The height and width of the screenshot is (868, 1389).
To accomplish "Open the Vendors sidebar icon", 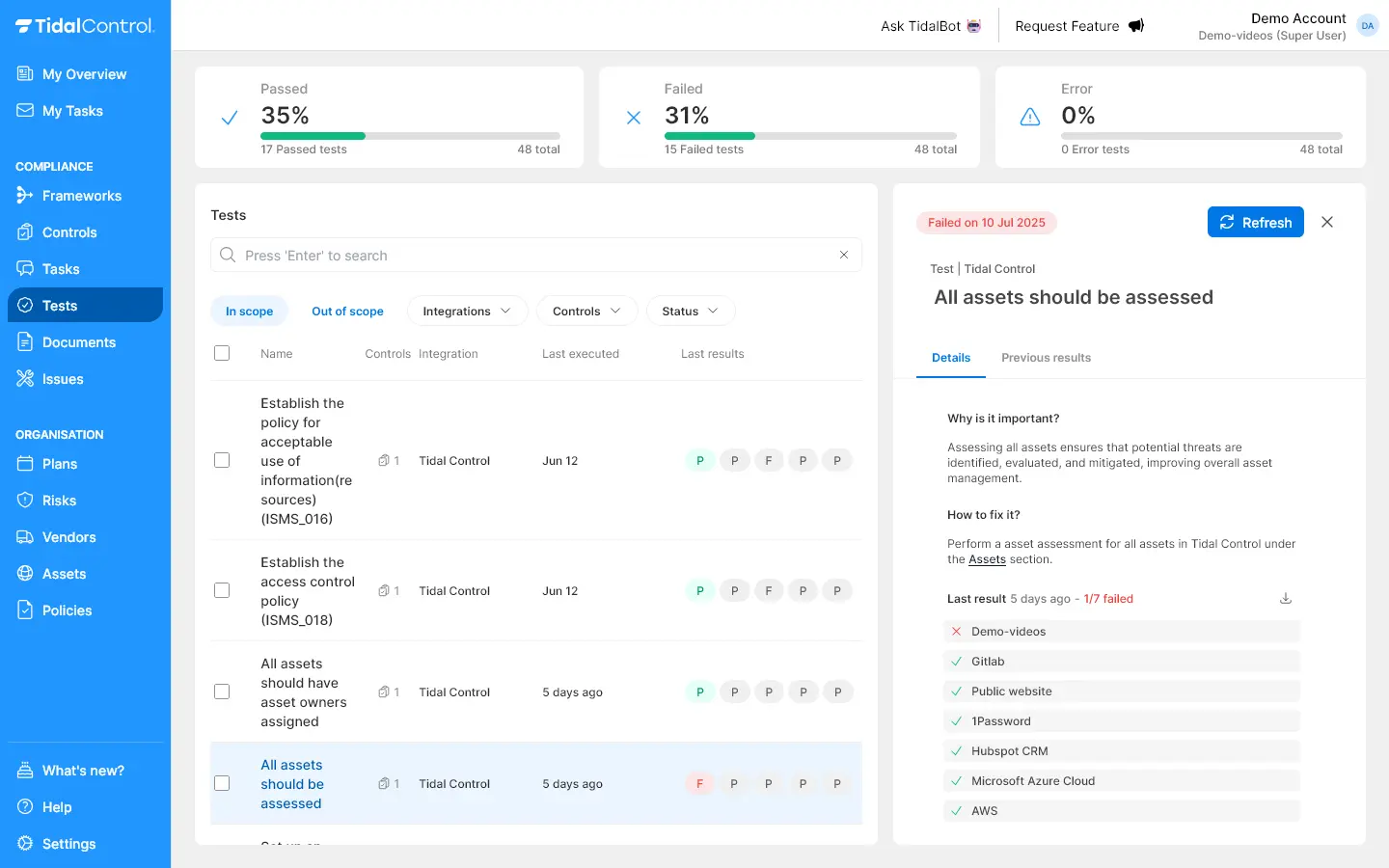I will tap(25, 537).
